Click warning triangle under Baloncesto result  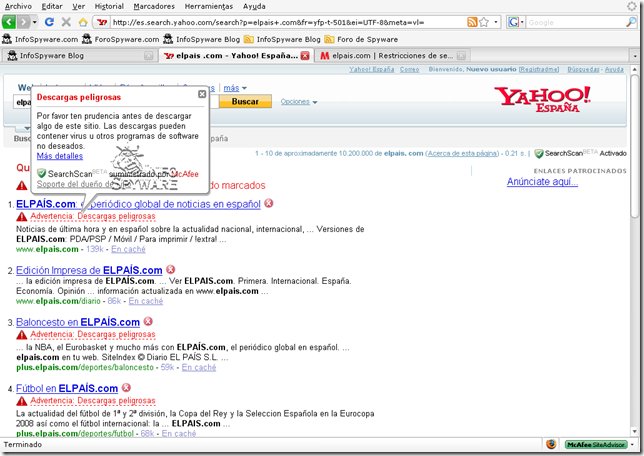[x=22, y=335]
